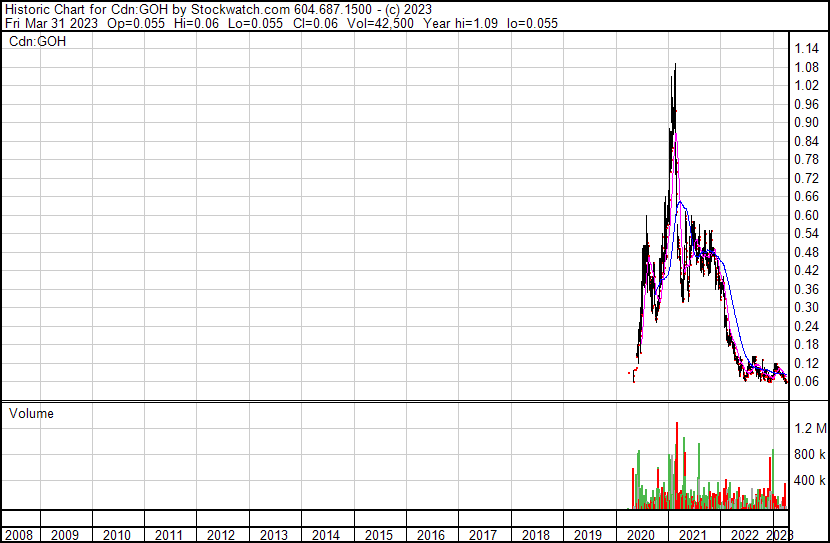Click the 2008 year label on the time axis

18,535
